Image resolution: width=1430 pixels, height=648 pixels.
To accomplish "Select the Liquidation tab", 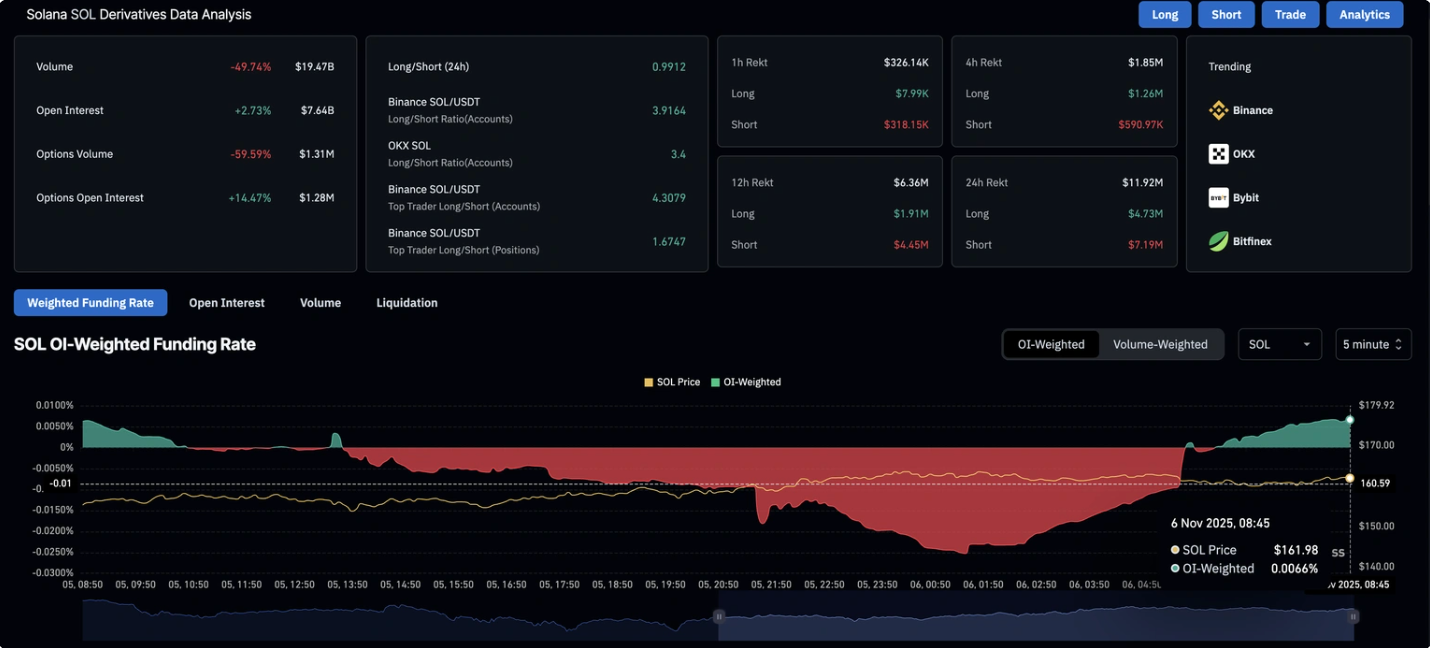I will pos(406,302).
